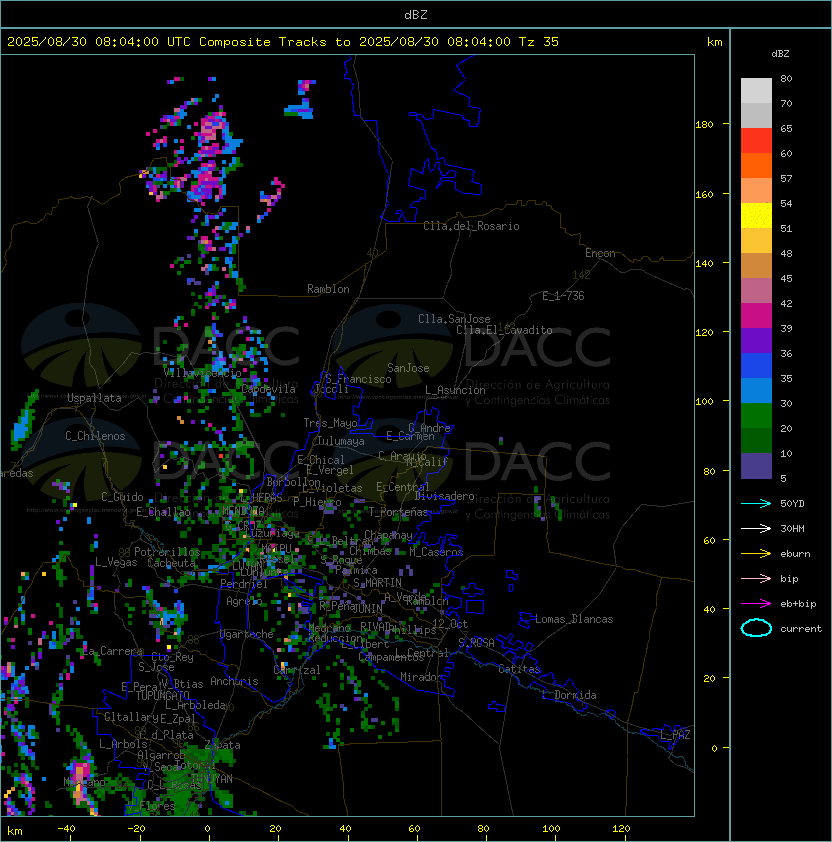This screenshot has height=842, width=832.
Task: Click the S_MARTIN map label
Action: point(378,583)
